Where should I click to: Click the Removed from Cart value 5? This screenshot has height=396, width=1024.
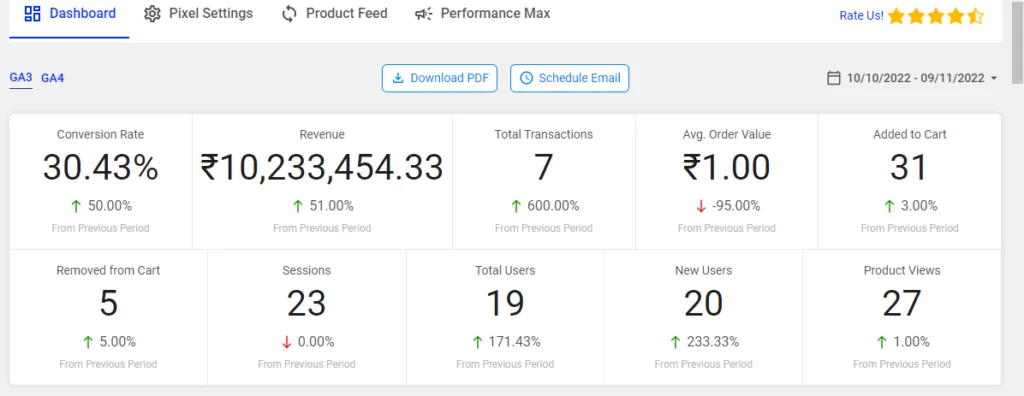coord(108,304)
